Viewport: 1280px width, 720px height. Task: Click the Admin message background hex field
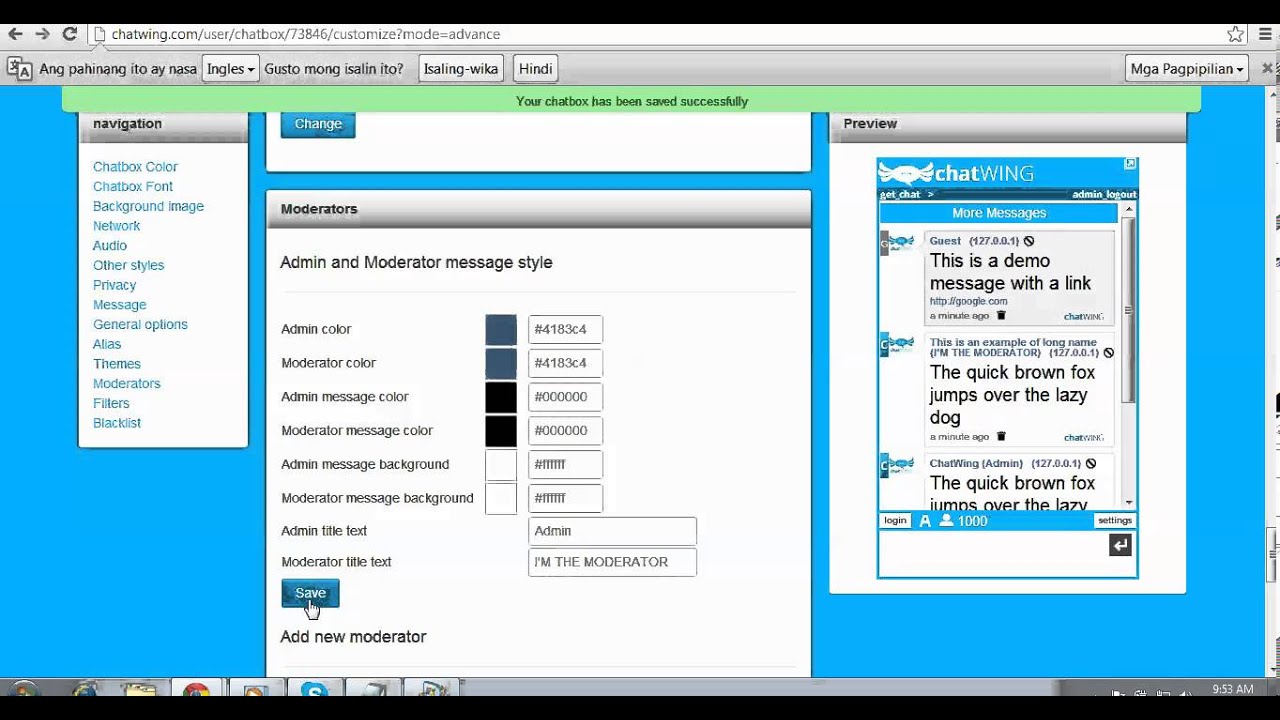pyautogui.click(x=565, y=465)
